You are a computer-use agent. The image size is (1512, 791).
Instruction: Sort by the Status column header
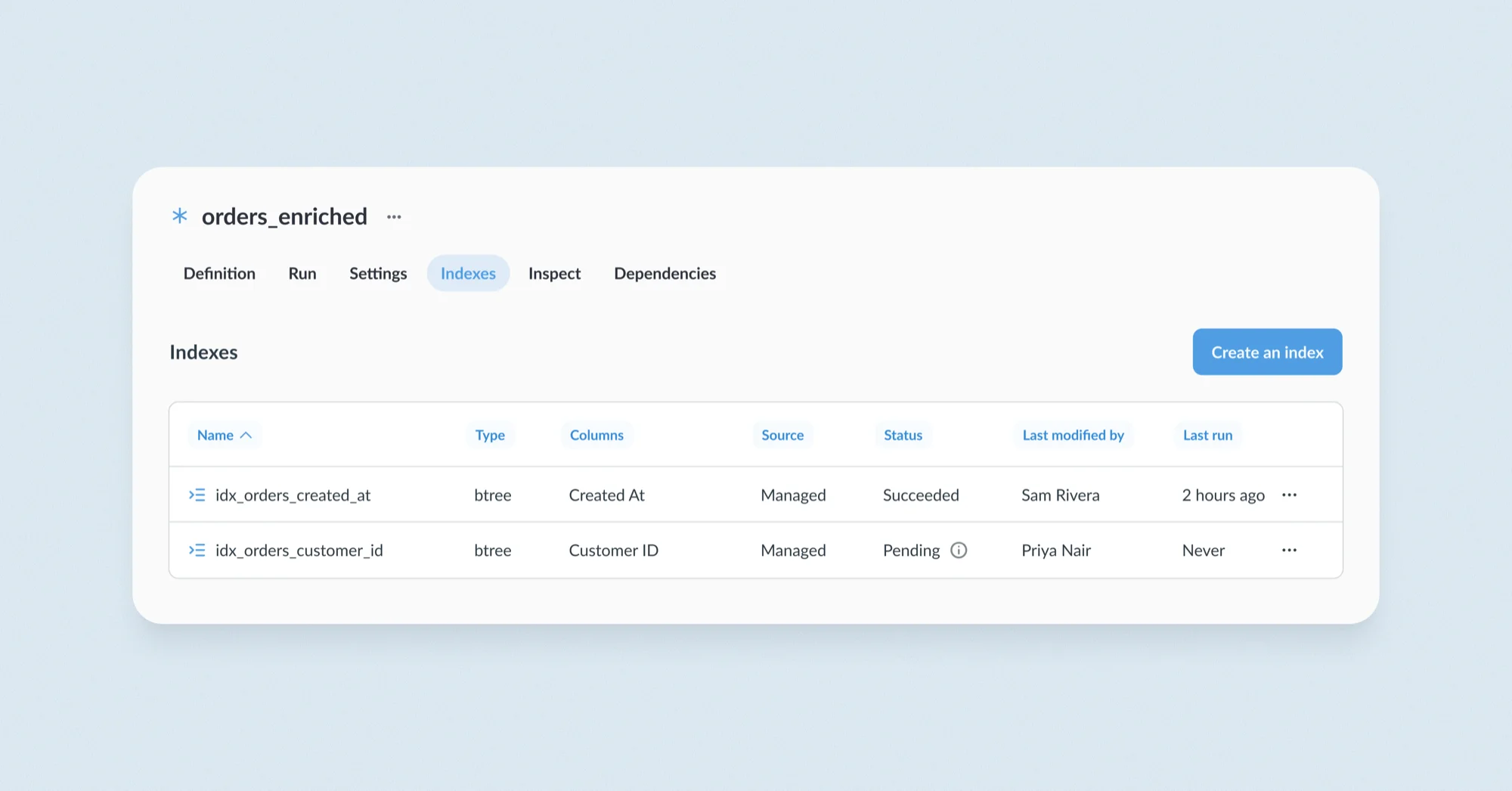903,435
